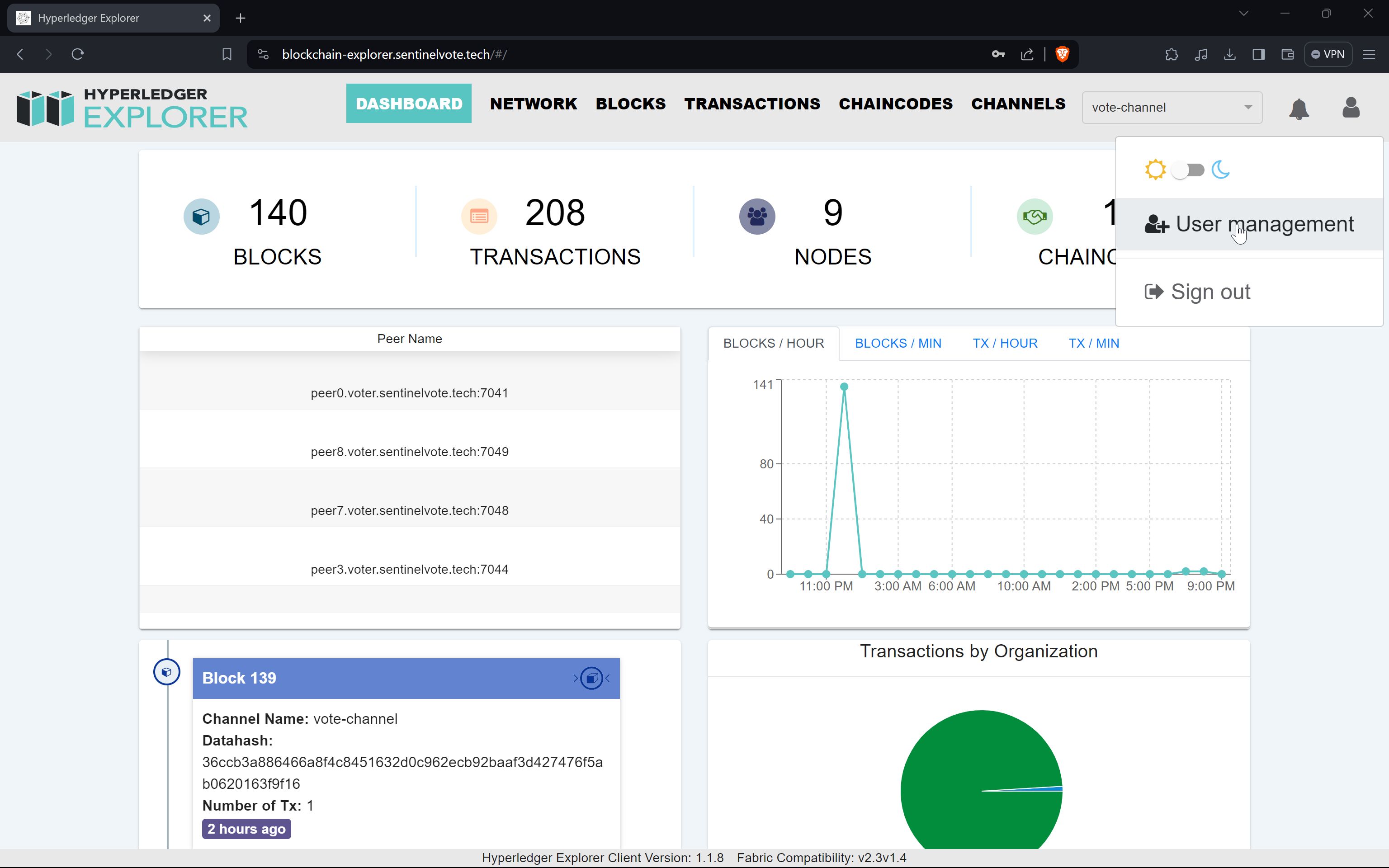Click Block 139 details cube icon
1389x868 pixels.
(591, 679)
